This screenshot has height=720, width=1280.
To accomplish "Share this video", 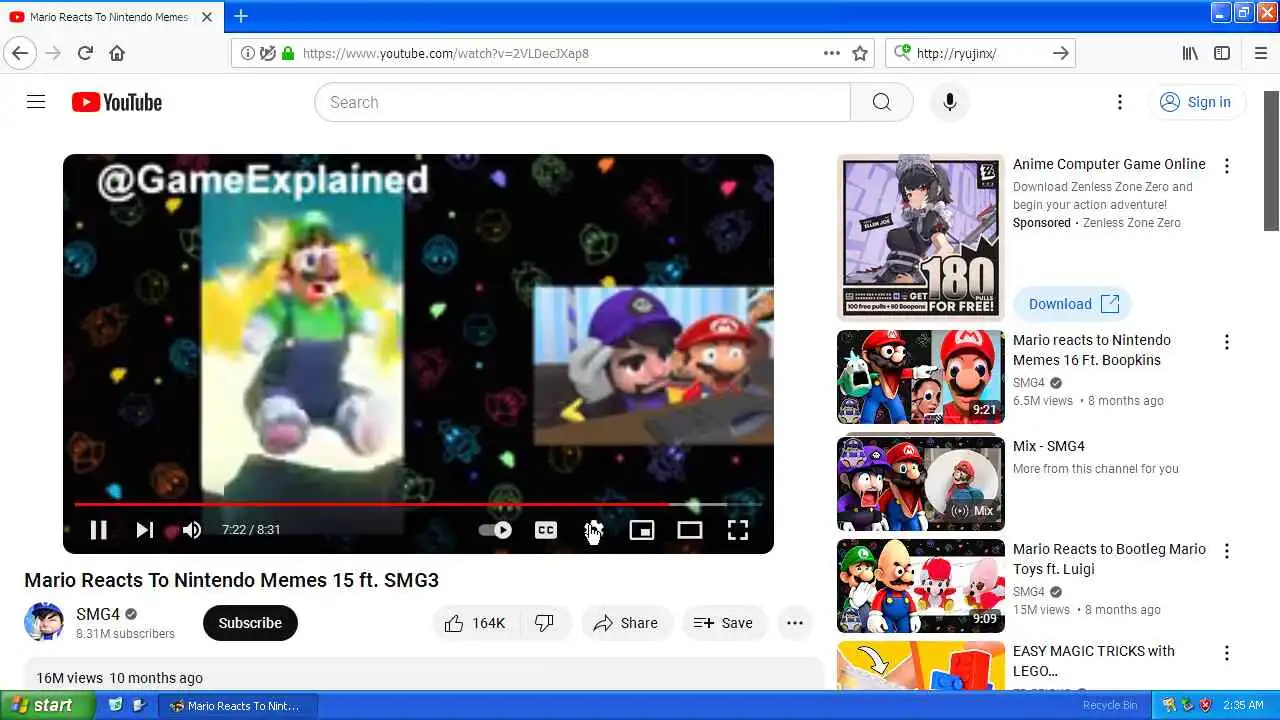I will [x=626, y=623].
